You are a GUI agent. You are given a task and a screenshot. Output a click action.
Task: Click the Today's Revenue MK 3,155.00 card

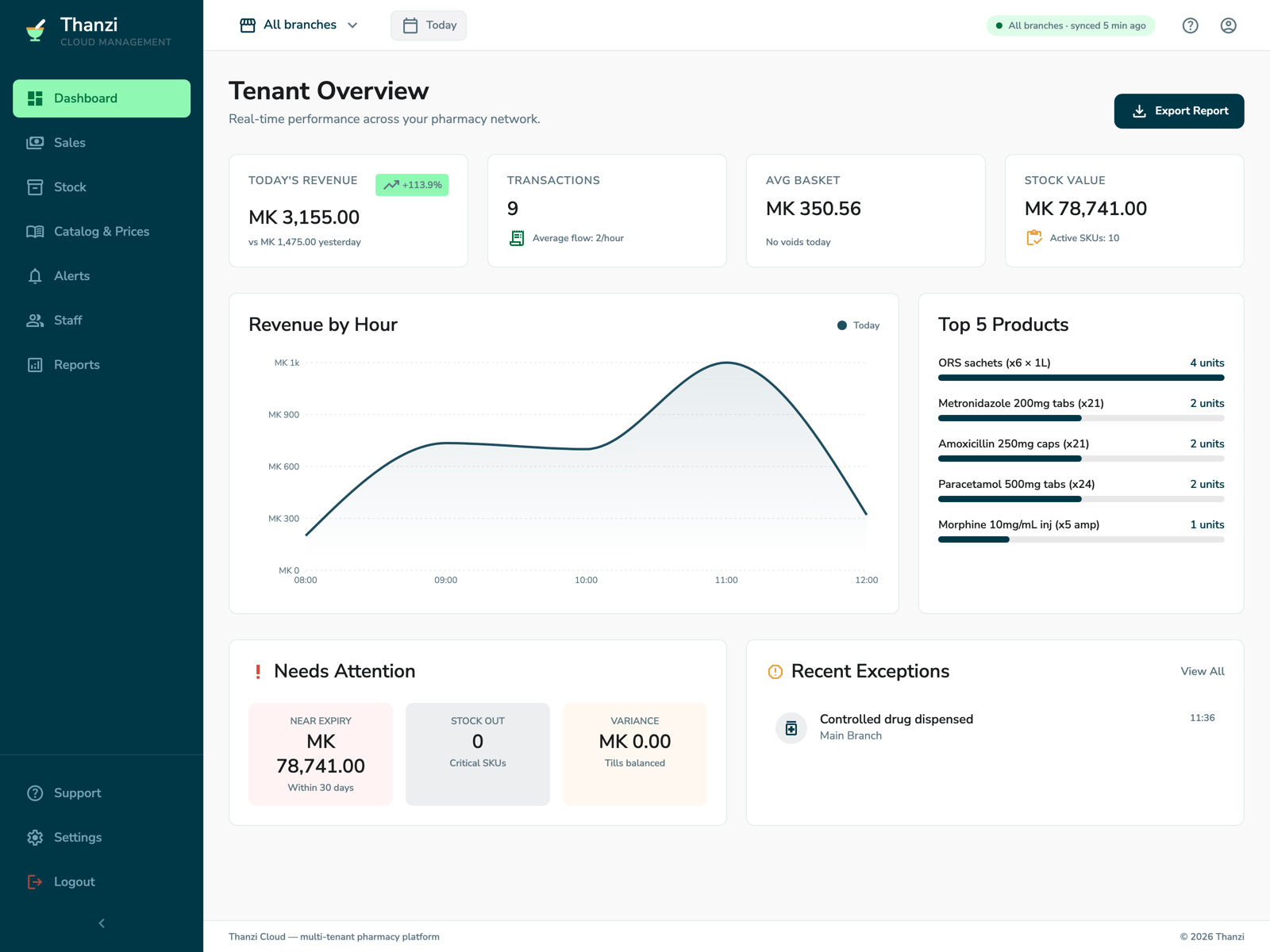[x=348, y=211]
